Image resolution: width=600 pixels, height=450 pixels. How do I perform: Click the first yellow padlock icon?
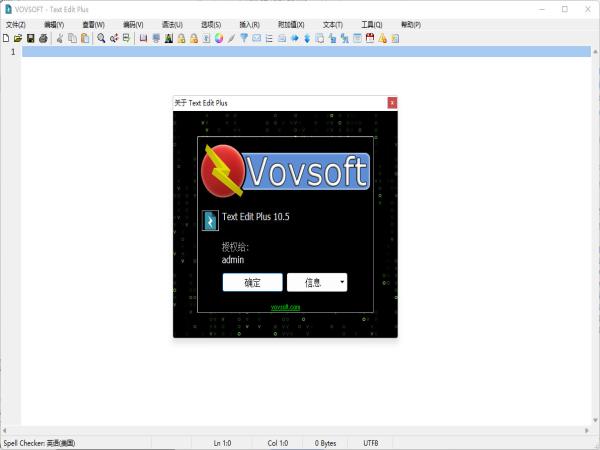[x=181, y=38]
